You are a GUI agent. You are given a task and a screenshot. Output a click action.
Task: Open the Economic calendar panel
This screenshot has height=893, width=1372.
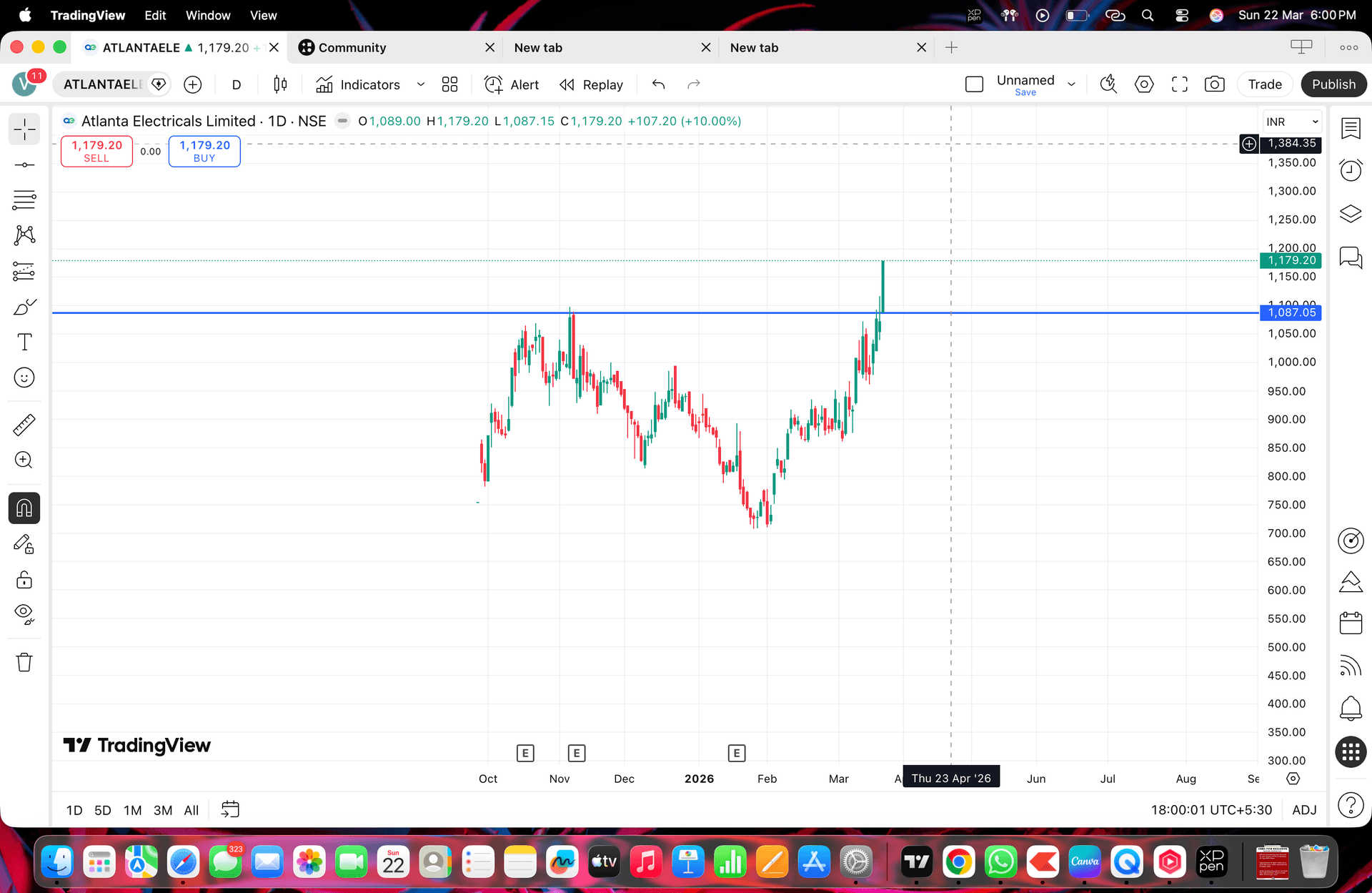[x=1351, y=623]
